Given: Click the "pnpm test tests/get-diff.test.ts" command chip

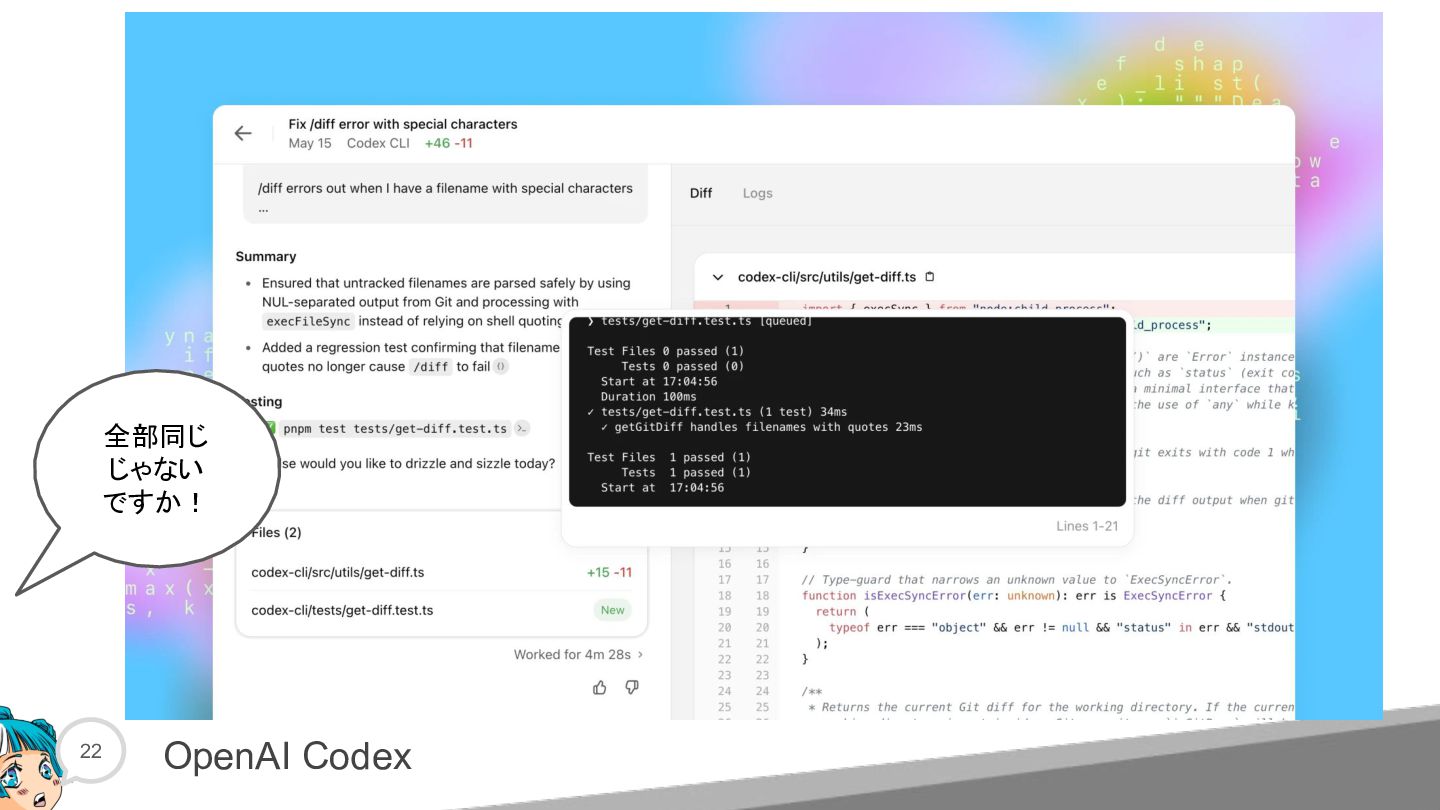Looking at the screenshot, I should [x=395, y=429].
